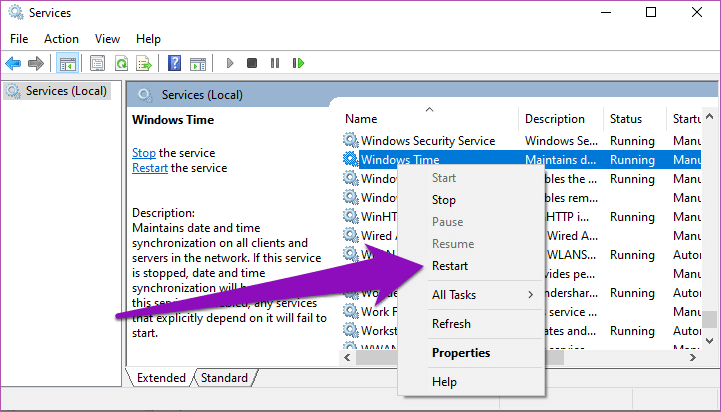Click gear icon of the WinHT row
The height and width of the screenshot is (412, 721).
click(351, 216)
